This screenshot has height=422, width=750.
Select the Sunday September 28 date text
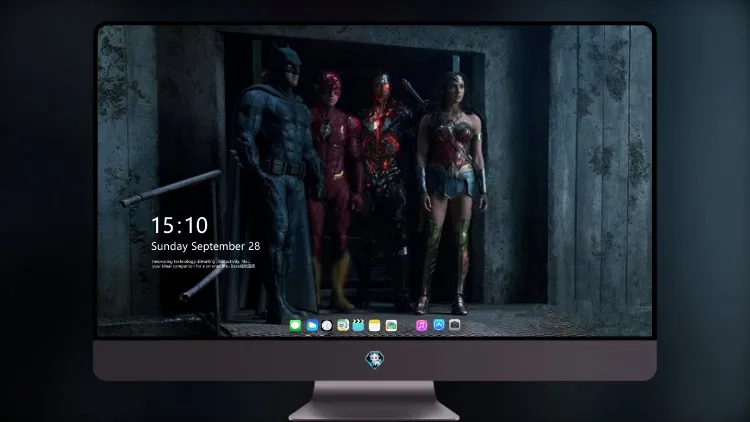206,246
